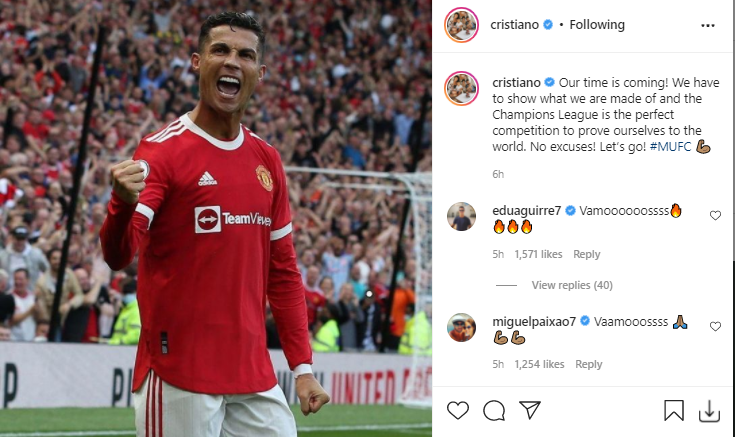735x437 pixels.
Task: Reply to eduaguirre7's comment
Action: coord(586,254)
